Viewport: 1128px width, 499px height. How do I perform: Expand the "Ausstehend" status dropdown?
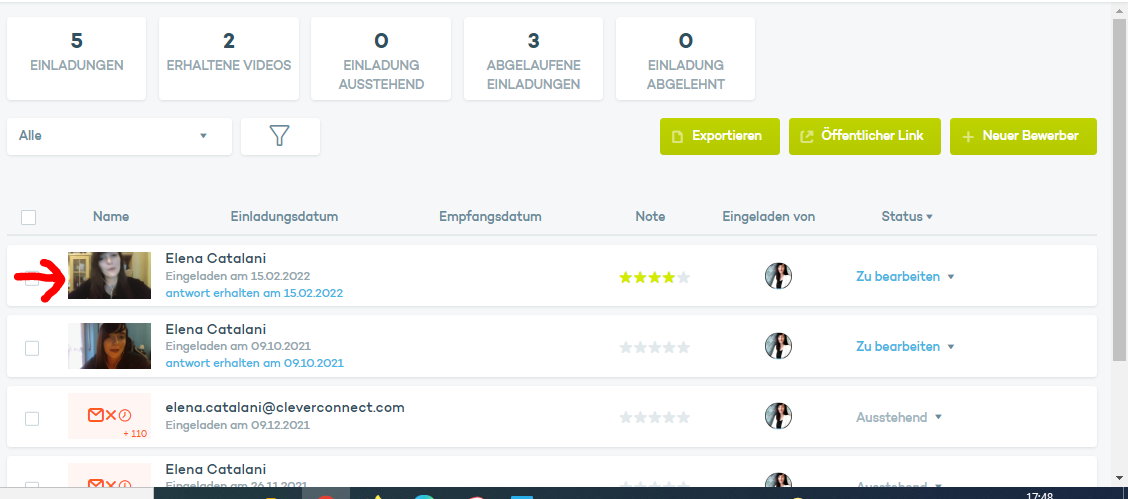898,417
